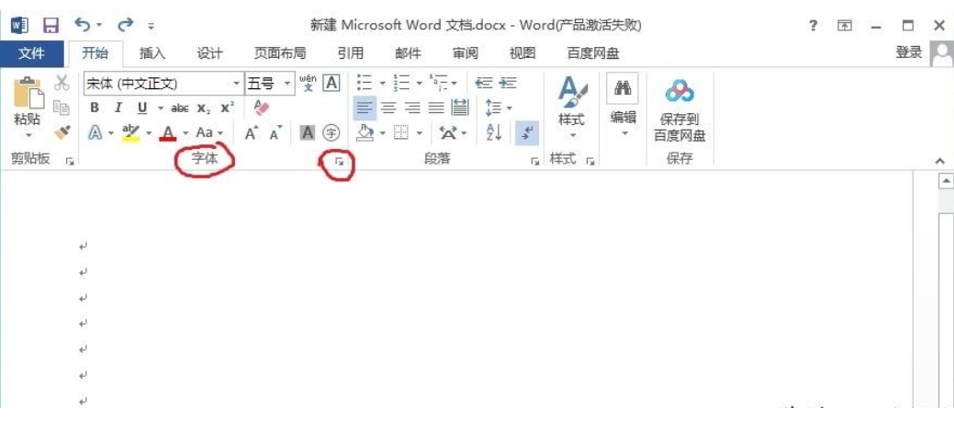This screenshot has width=954, height=435.
Task: Increase the paragraph indent
Action: tap(508, 83)
